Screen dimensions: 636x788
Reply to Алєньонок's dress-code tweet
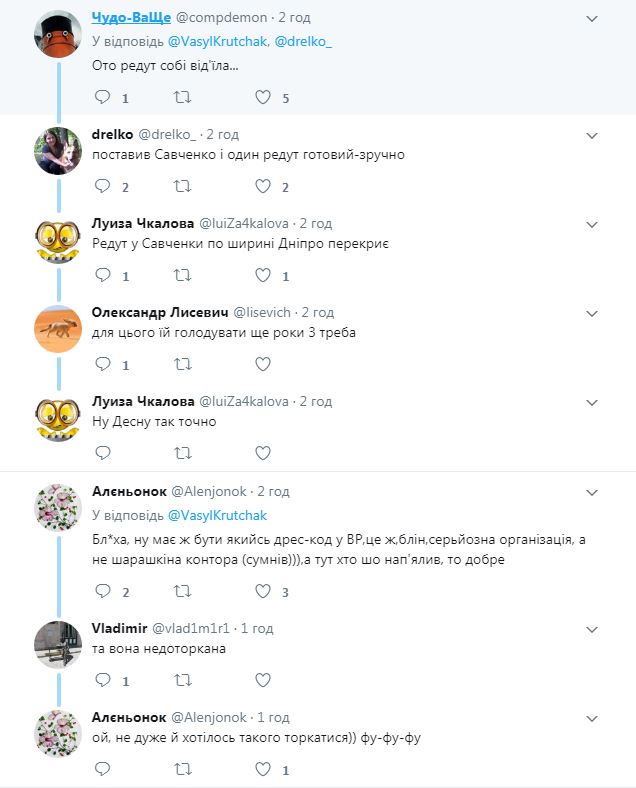tap(101, 592)
